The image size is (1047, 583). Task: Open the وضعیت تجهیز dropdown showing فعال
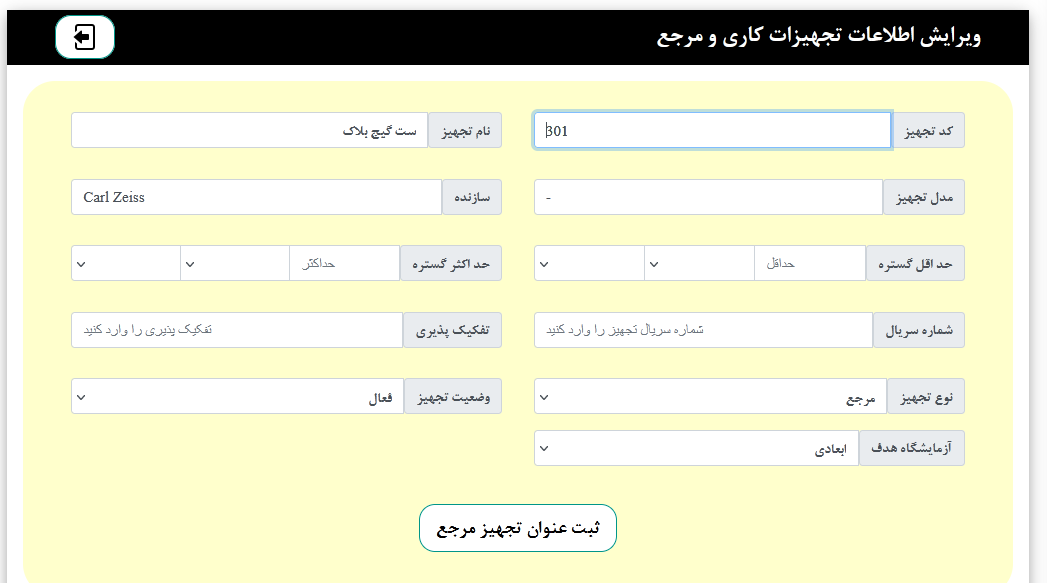[235, 396]
